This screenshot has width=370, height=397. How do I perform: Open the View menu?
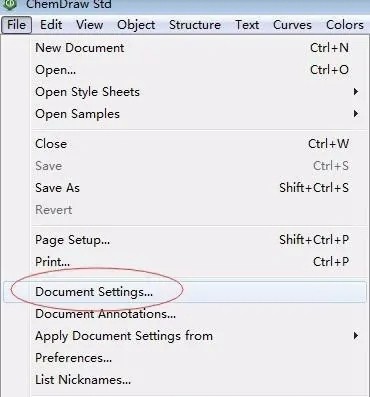coord(89,25)
